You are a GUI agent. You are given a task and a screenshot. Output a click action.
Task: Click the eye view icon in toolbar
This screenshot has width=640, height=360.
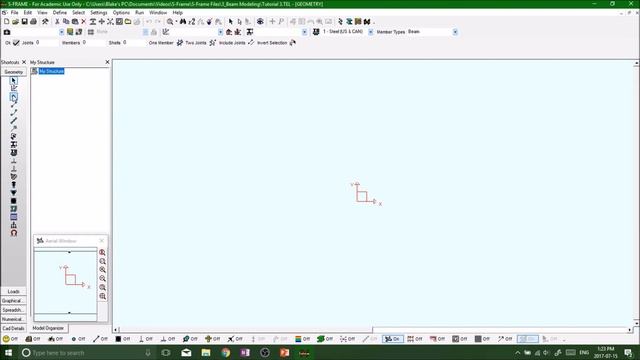(260, 22)
